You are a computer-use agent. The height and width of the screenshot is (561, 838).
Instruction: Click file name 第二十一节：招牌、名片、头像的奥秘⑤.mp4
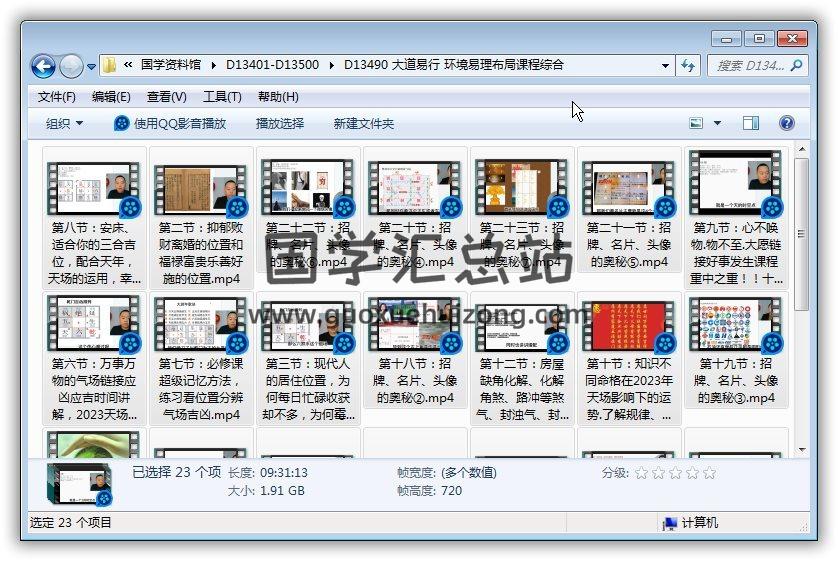point(629,245)
